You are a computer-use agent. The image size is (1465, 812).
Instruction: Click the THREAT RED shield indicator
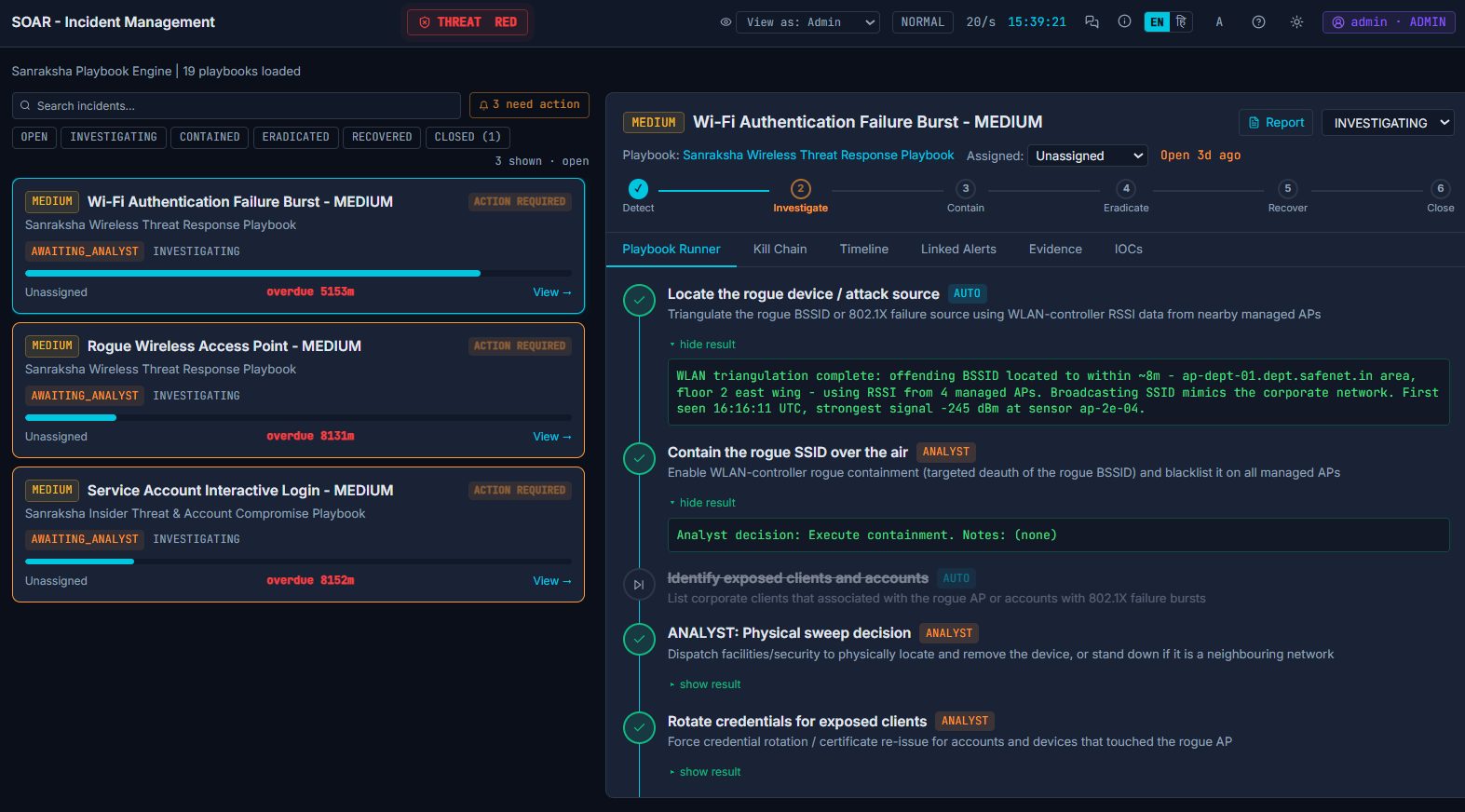point(468,22)
